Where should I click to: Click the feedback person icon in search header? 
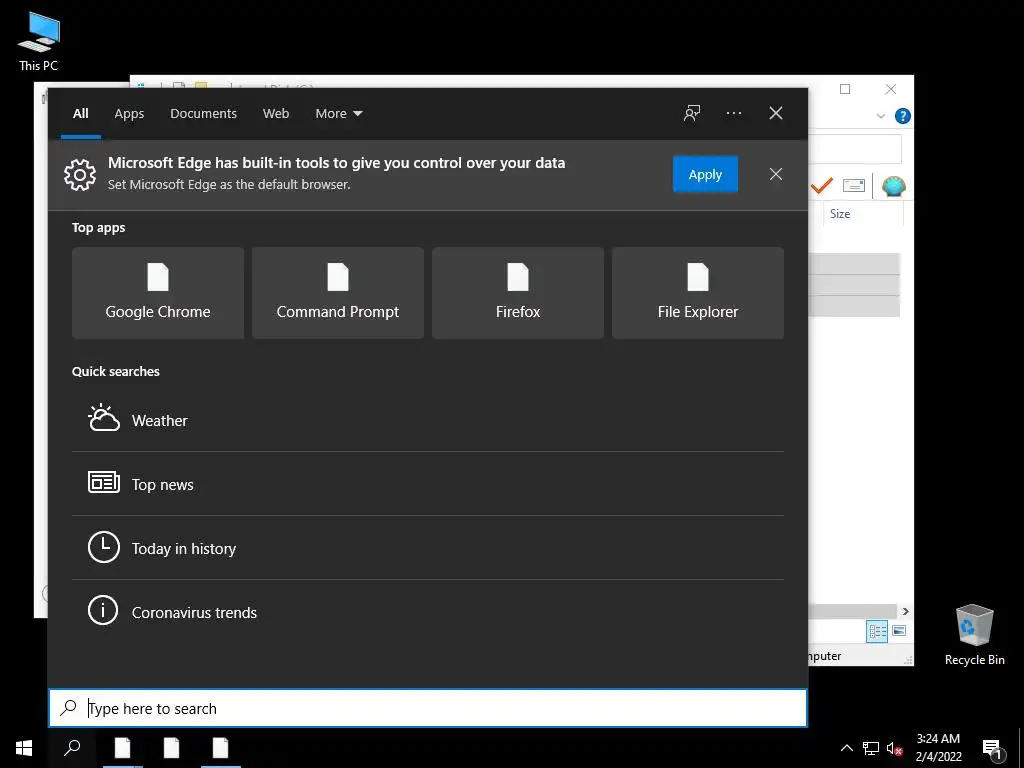coord(692,113)
